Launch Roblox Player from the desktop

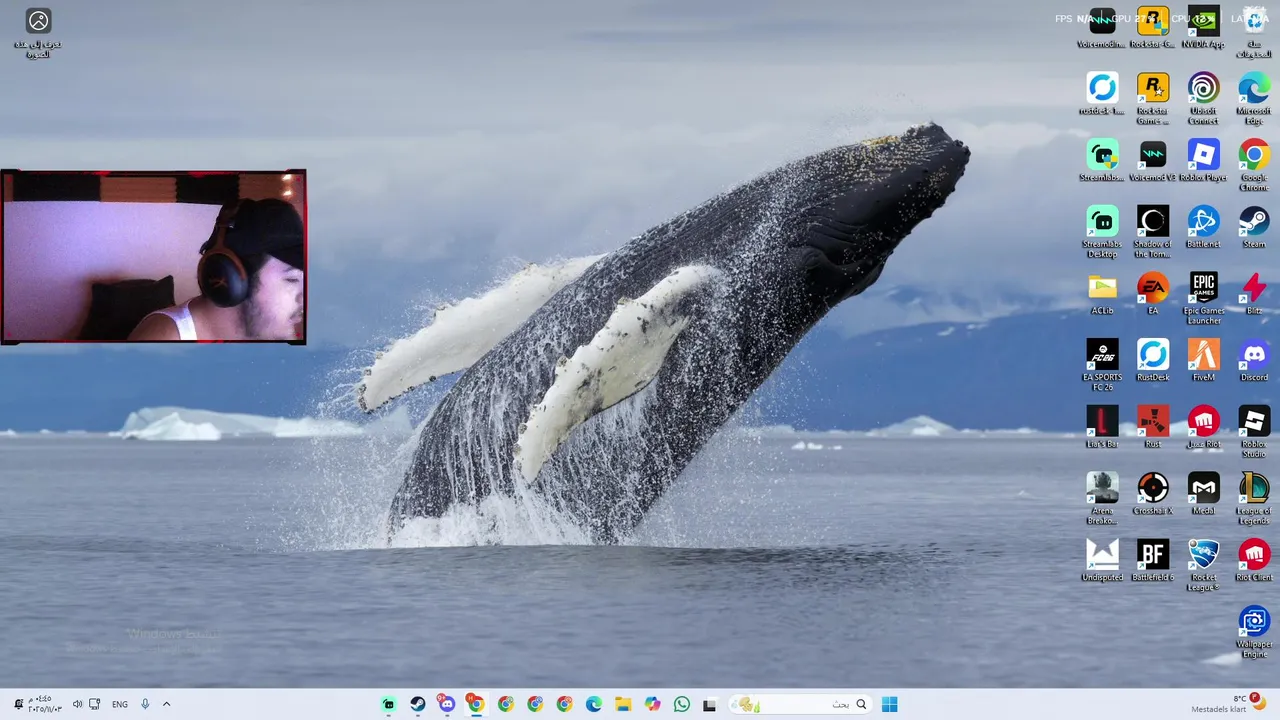click(x=1203, y=161)
